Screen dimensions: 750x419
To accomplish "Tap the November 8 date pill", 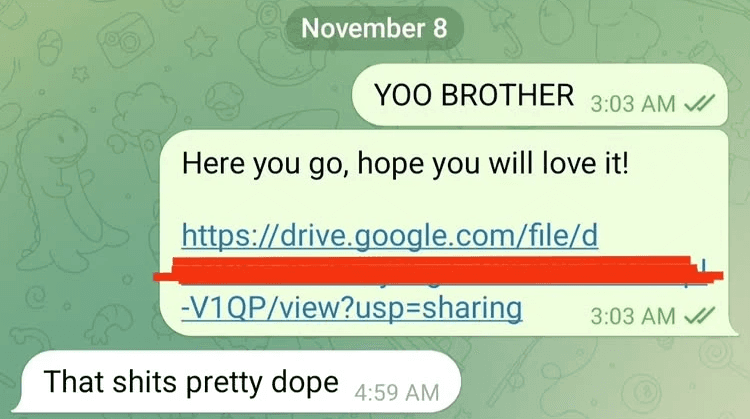I will click(374, 28).
